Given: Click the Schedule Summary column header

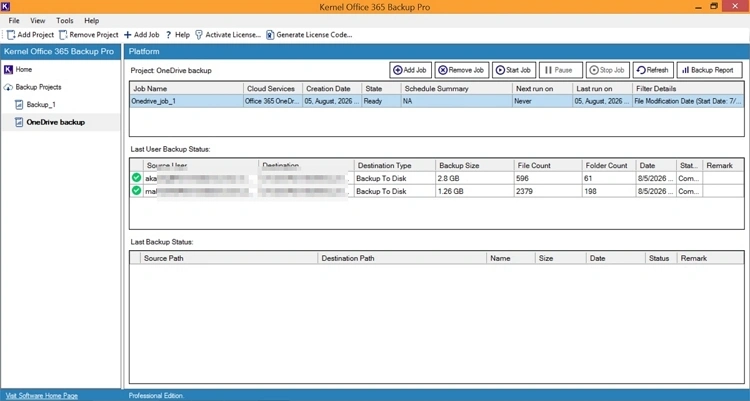Looking at the screenshot, I should coord(456,89).
